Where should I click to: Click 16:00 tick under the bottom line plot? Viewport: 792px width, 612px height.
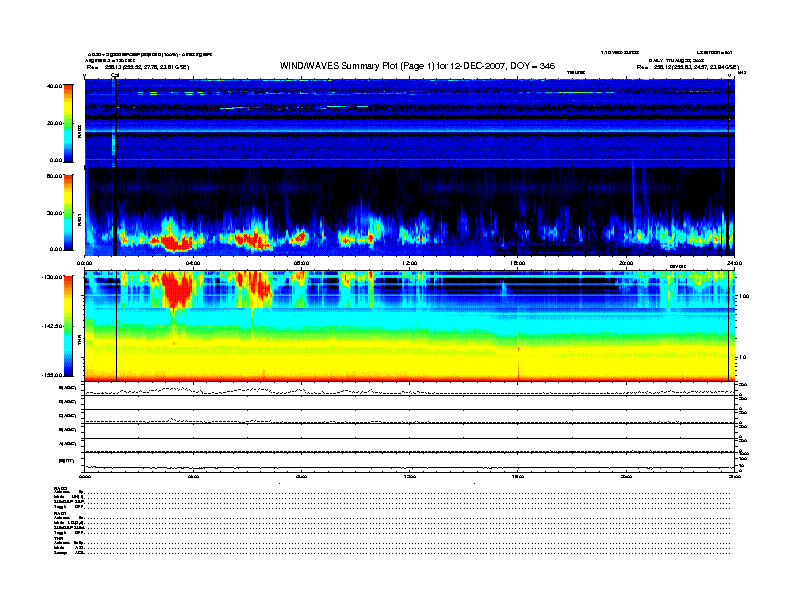pyautogui.click(x=518, y=476)
